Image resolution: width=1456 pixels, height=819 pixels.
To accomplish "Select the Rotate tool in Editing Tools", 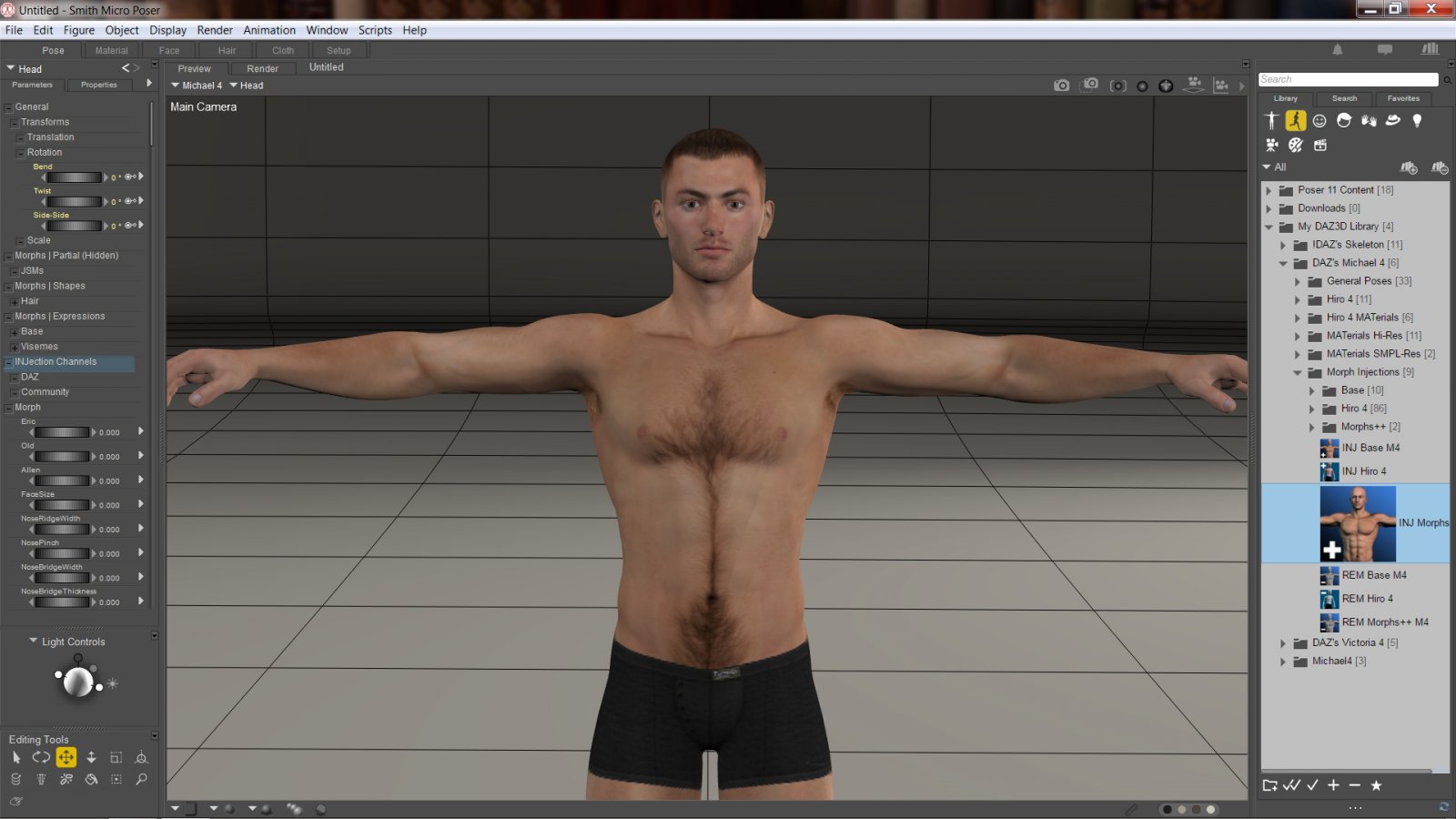I will point(41,757).
